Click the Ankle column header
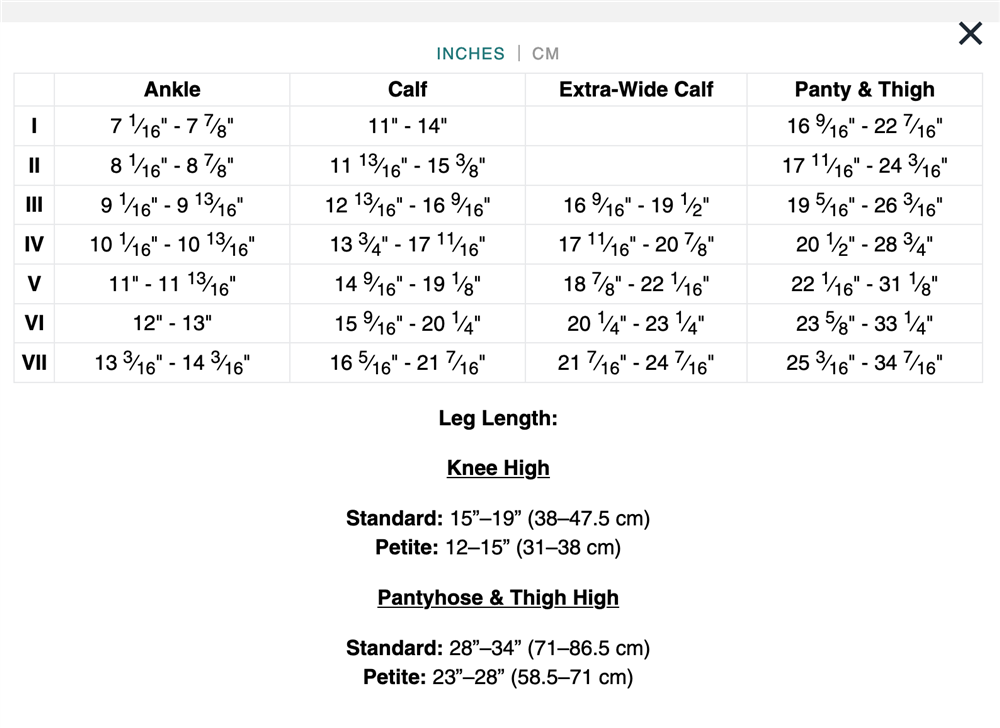 tap(172, 89)
